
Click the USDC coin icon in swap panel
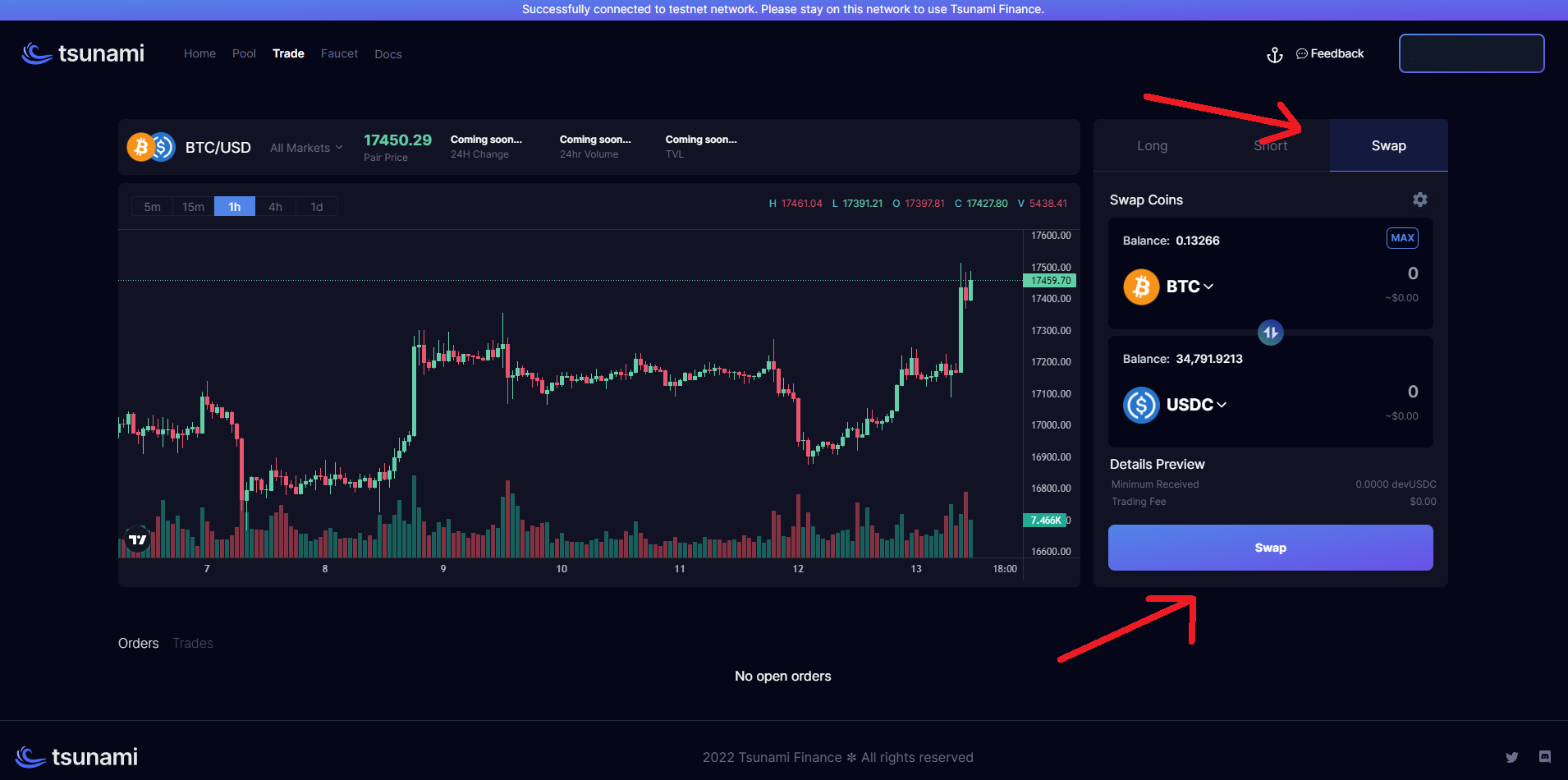1141,405
